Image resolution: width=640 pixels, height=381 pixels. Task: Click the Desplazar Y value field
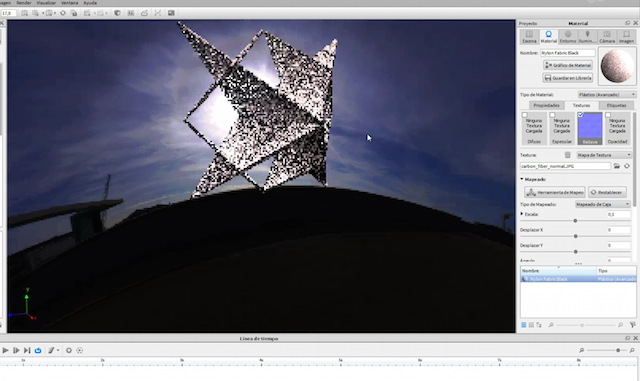[x=618, y=245]
